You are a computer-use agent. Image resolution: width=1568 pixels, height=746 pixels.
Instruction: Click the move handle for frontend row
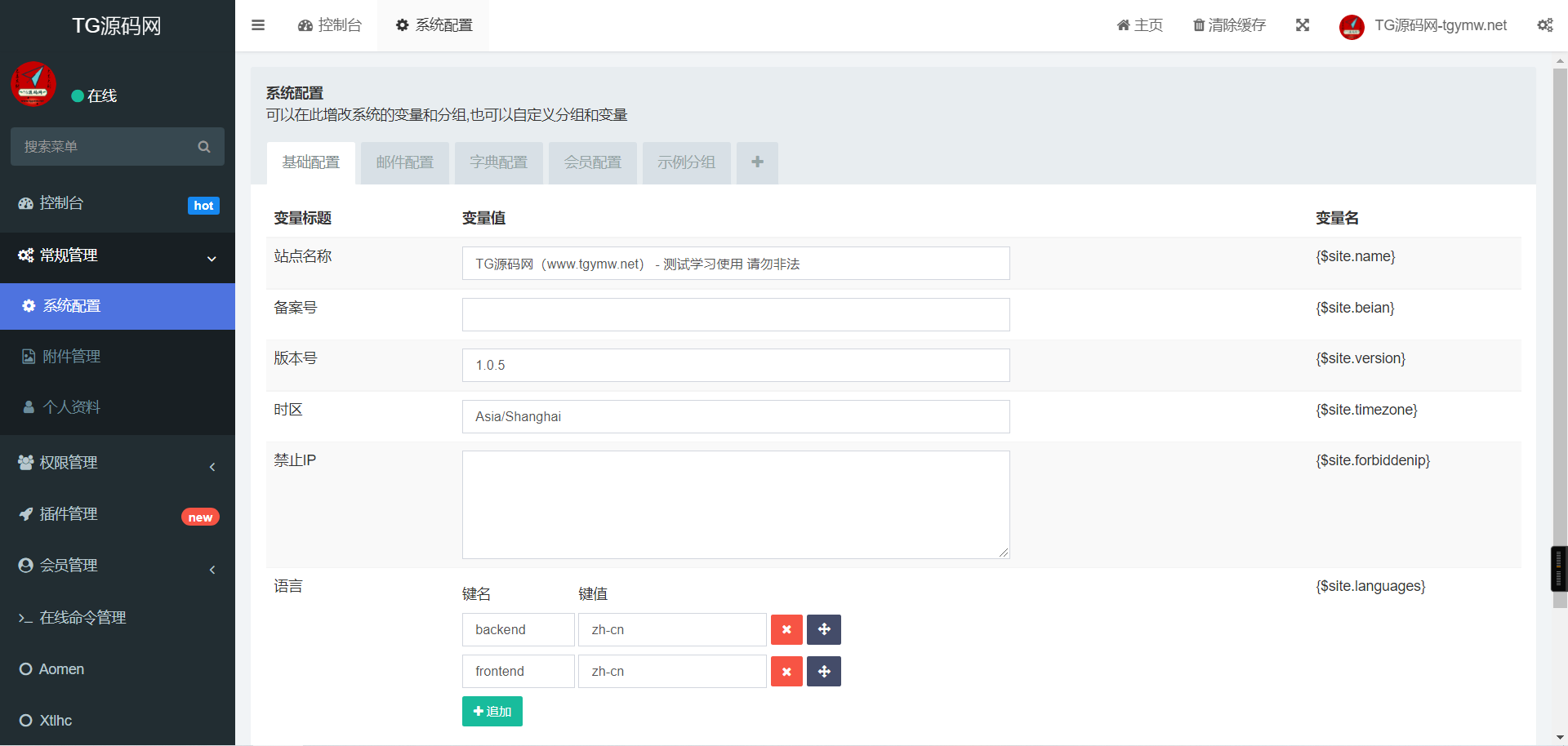[824, 672]
